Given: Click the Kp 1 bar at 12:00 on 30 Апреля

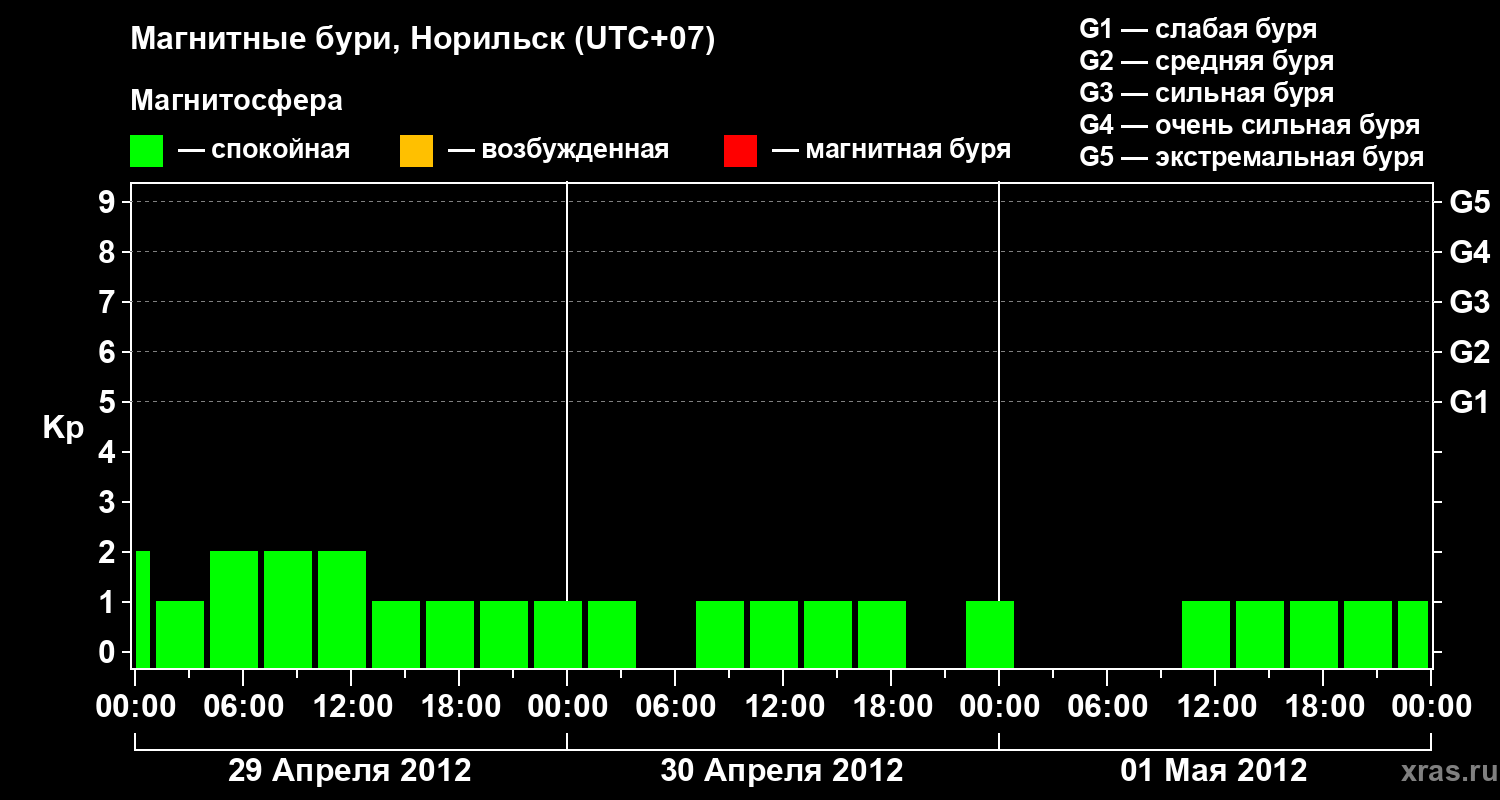Looking at the screenshot, I should pyautogui.click(x=774, y=634).
